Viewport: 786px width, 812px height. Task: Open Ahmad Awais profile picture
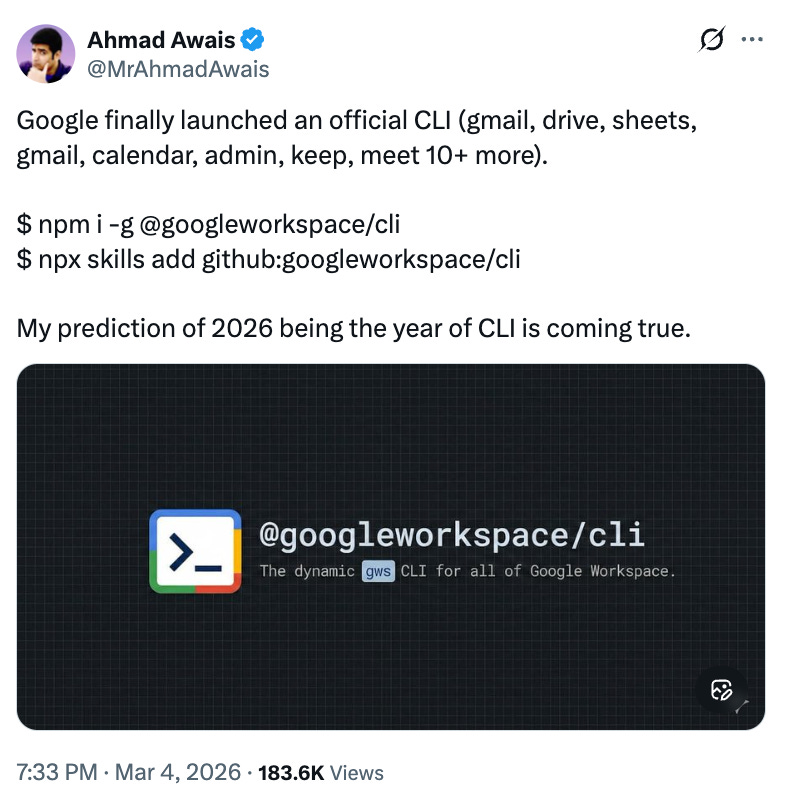(45, 53)
